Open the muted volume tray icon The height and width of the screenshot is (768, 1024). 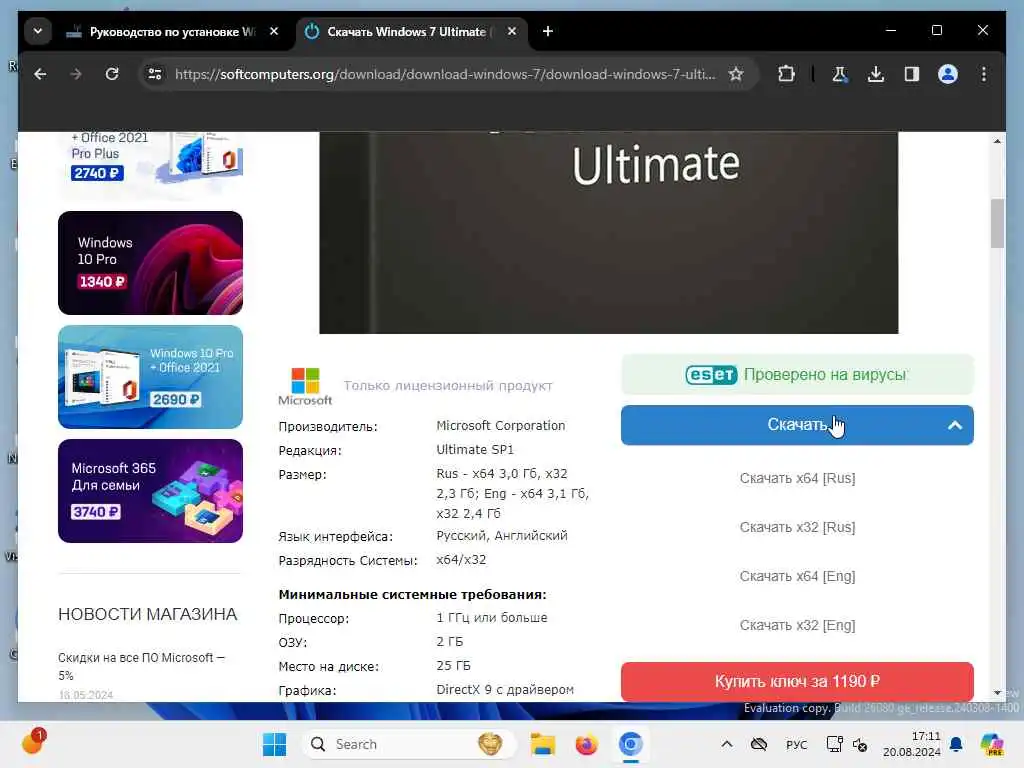[860, 744]
